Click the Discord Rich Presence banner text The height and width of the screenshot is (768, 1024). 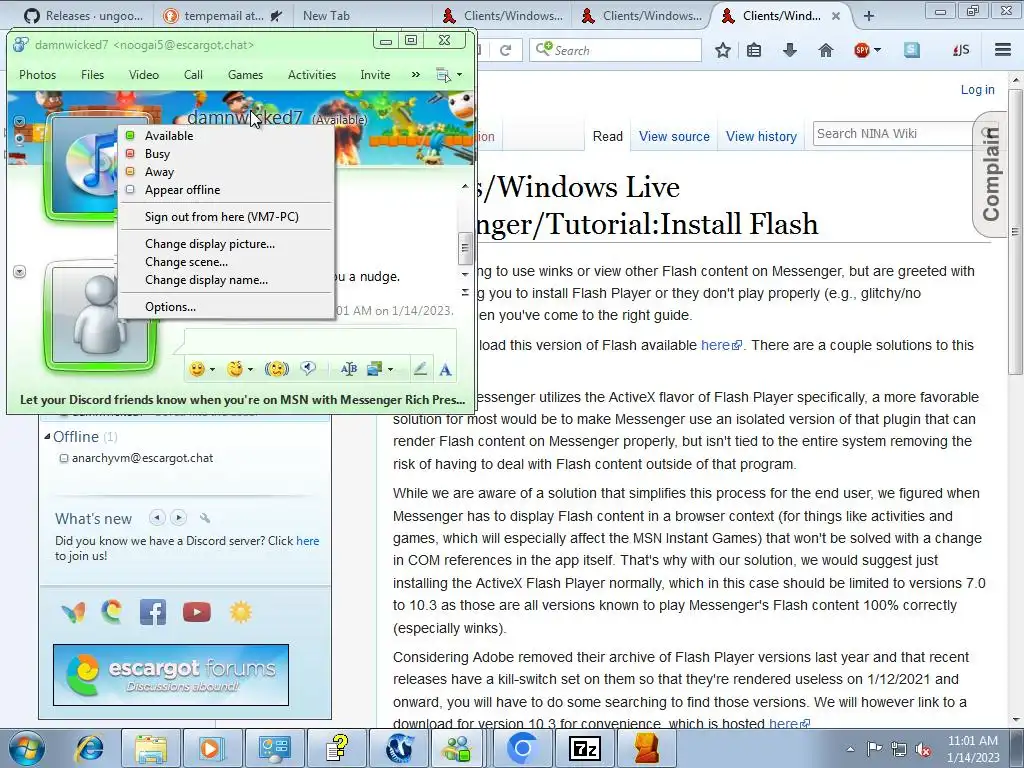[x=242, y=400]
